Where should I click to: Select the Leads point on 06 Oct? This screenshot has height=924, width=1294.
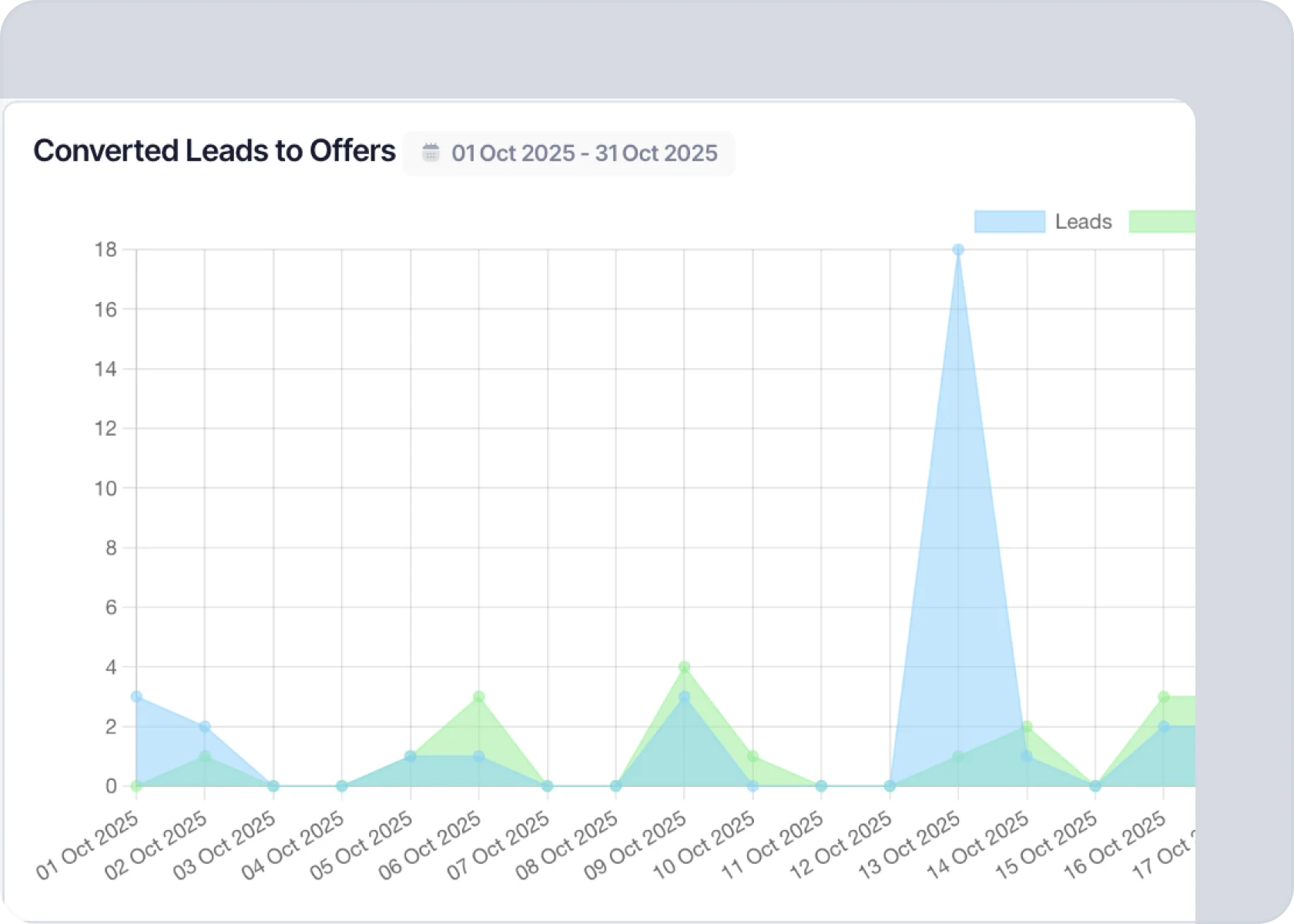click(x=479, y=756)
